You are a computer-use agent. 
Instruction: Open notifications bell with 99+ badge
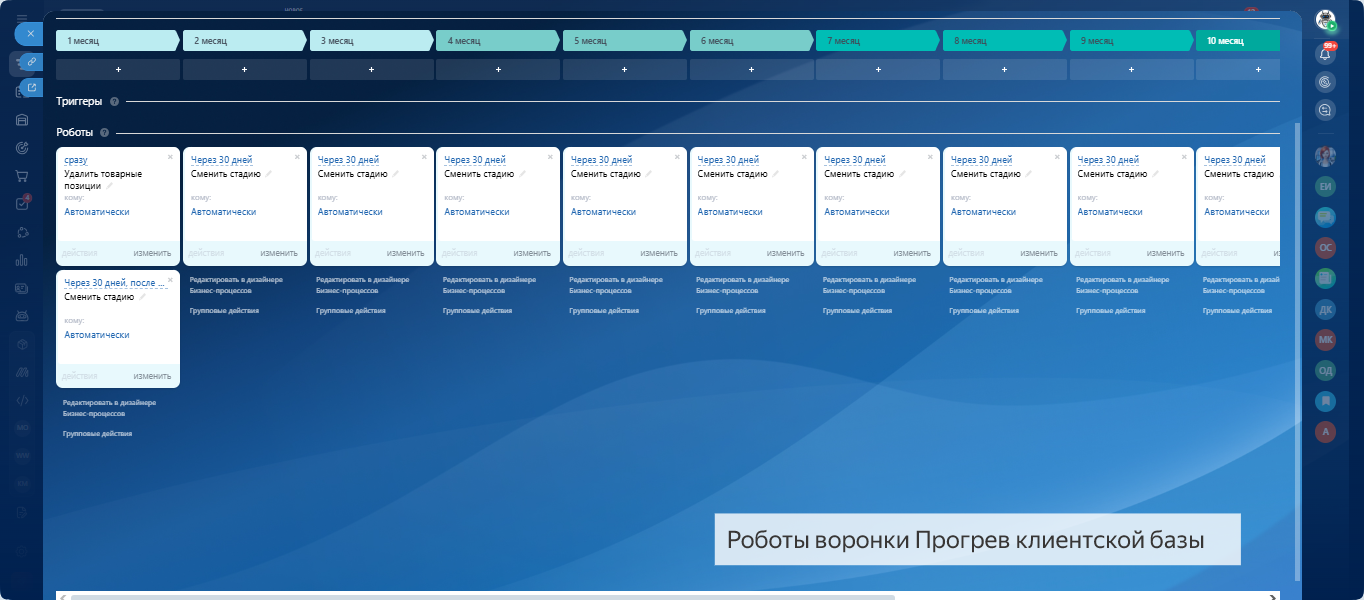pos(1326,54)
